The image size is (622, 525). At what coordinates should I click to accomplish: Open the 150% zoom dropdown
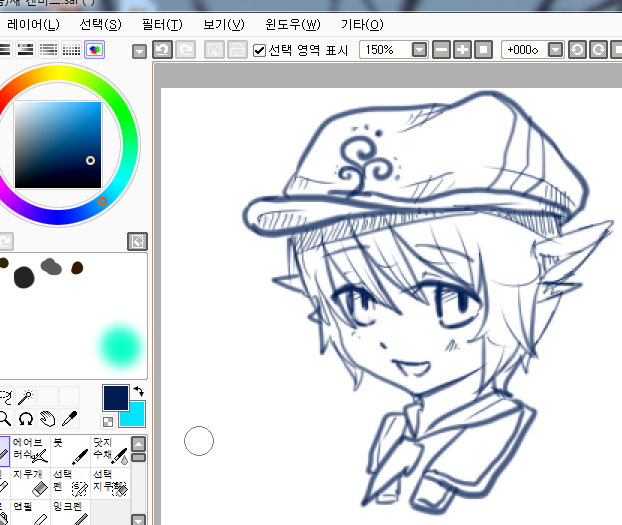click(419, 49)
